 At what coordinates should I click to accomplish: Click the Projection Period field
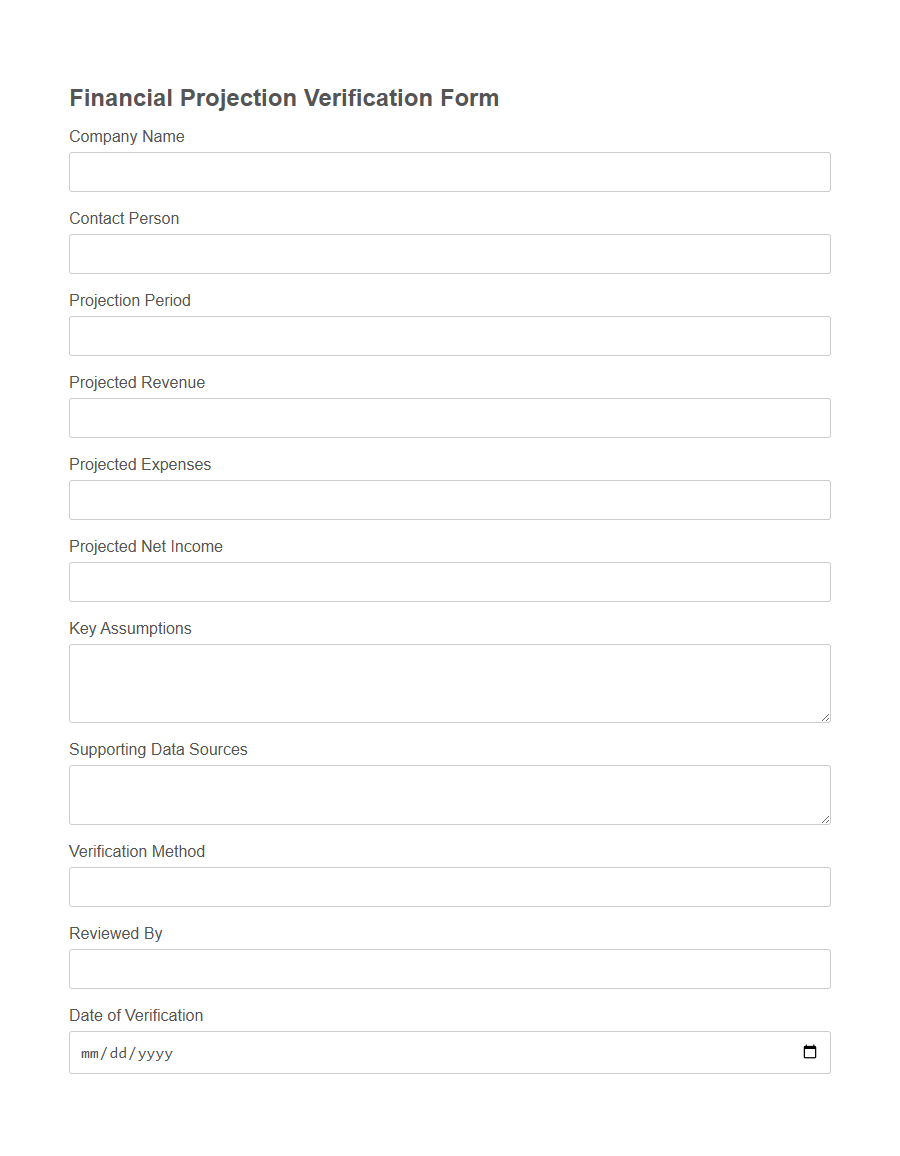click(x=449, y=335)
